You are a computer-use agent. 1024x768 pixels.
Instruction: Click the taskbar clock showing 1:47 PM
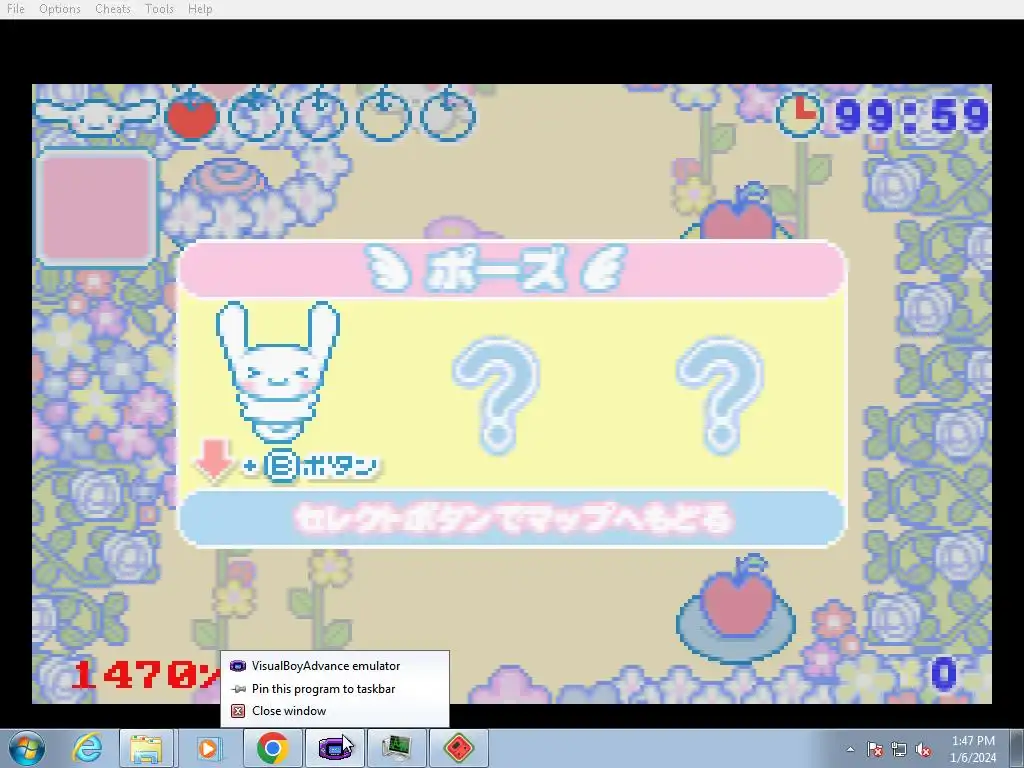click(972, 741)
